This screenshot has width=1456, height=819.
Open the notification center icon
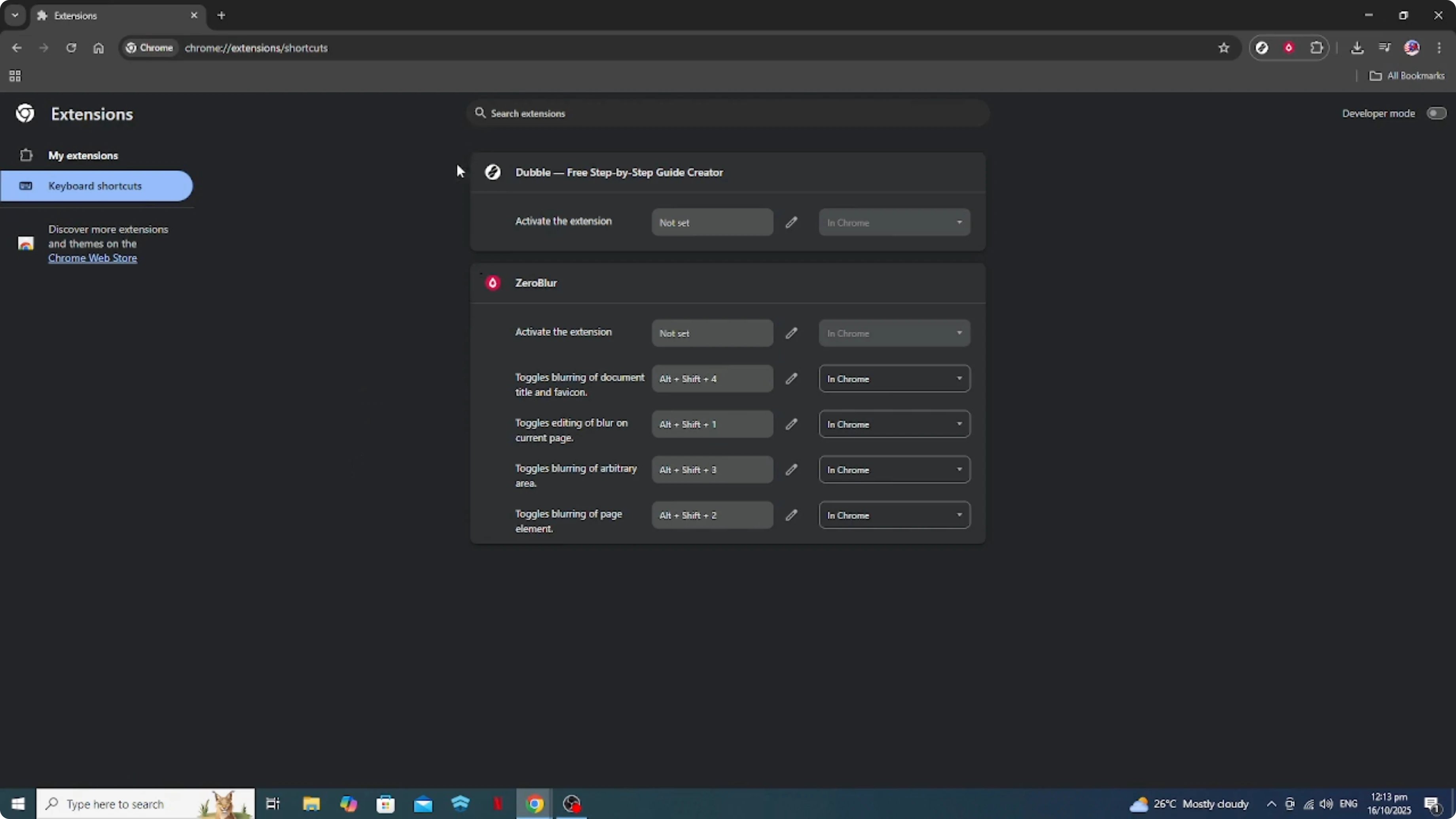coord(1432,804)
